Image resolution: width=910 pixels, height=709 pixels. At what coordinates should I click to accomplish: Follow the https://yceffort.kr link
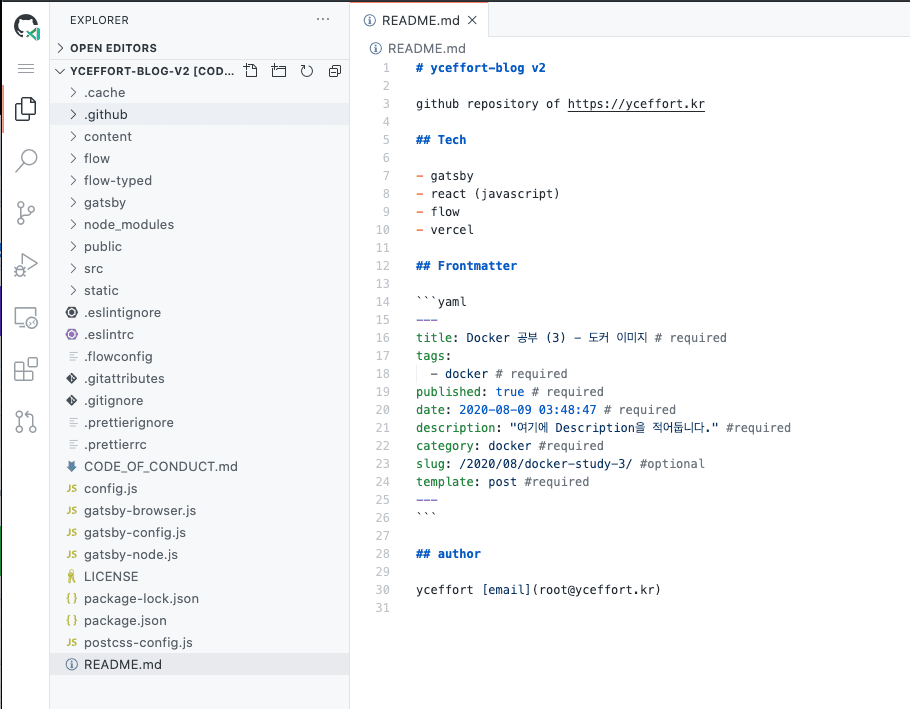coord(636,104)
